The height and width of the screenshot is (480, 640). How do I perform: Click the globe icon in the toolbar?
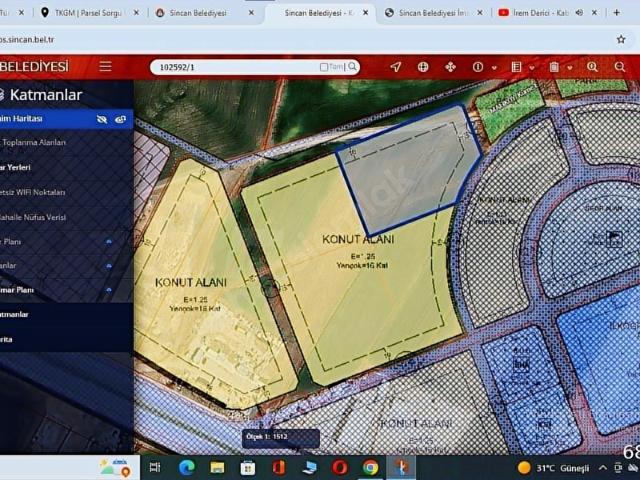[x=423, y=67]
